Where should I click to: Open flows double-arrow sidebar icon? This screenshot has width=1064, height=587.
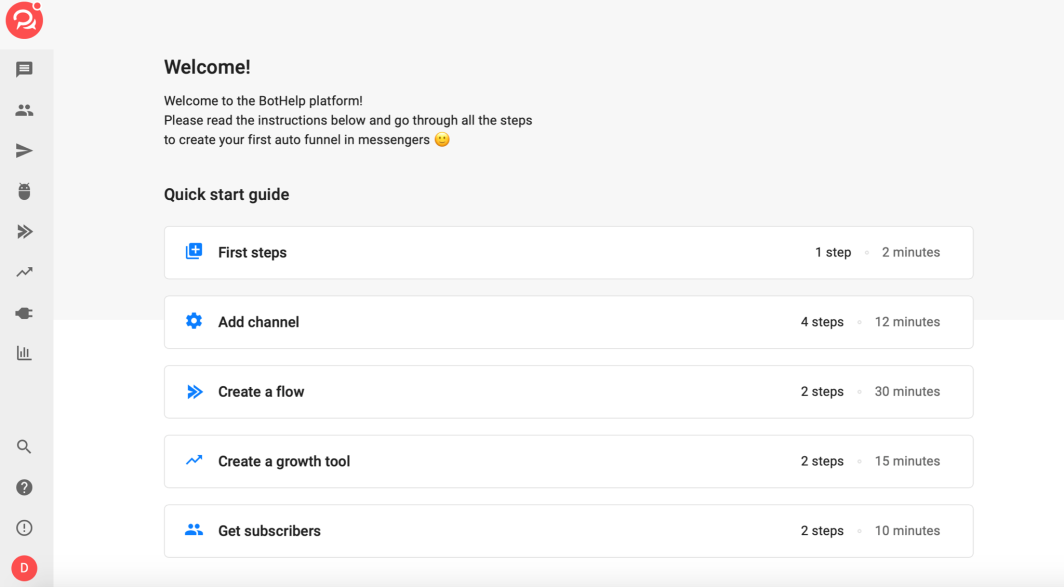24,232
